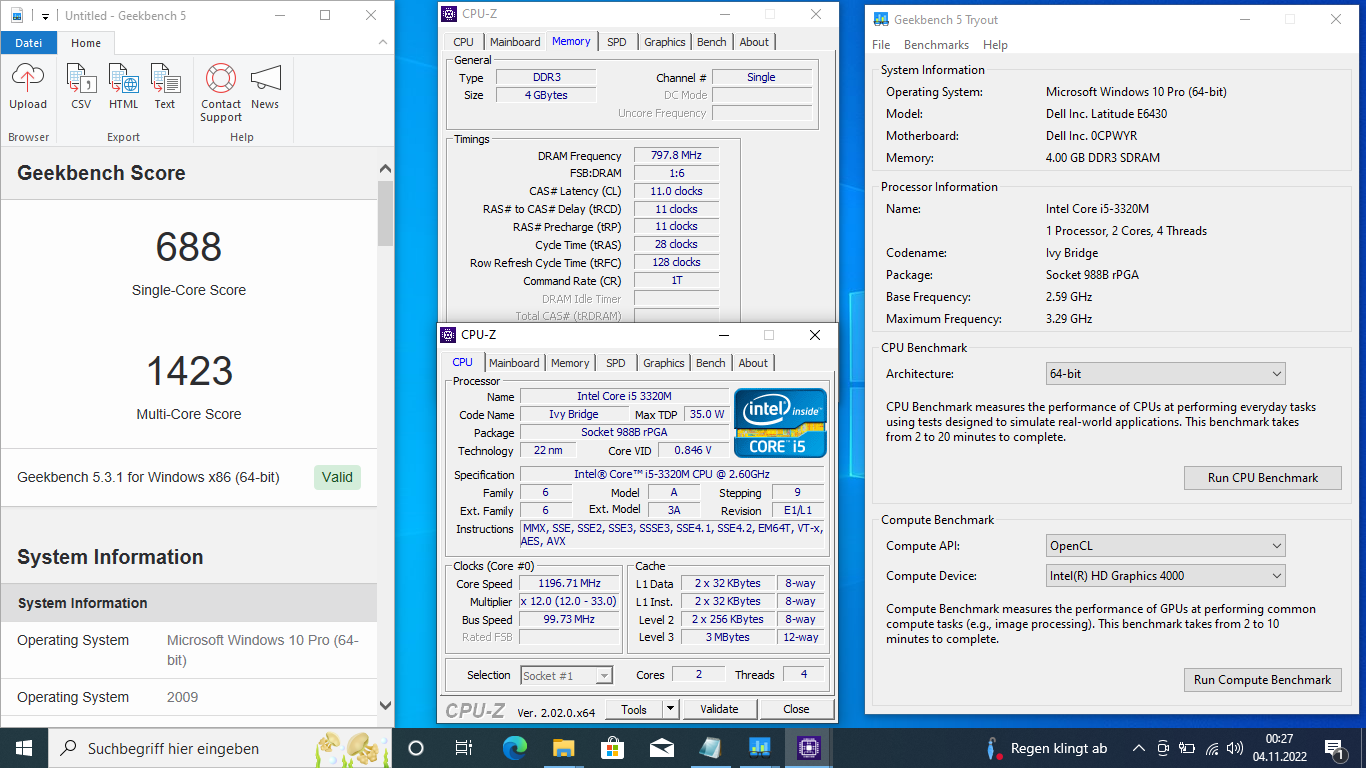Viewport: 1366px width, 768px height.
Task: Click the CPU-Z icon in upper window title
Action: [x=449, y=14]
